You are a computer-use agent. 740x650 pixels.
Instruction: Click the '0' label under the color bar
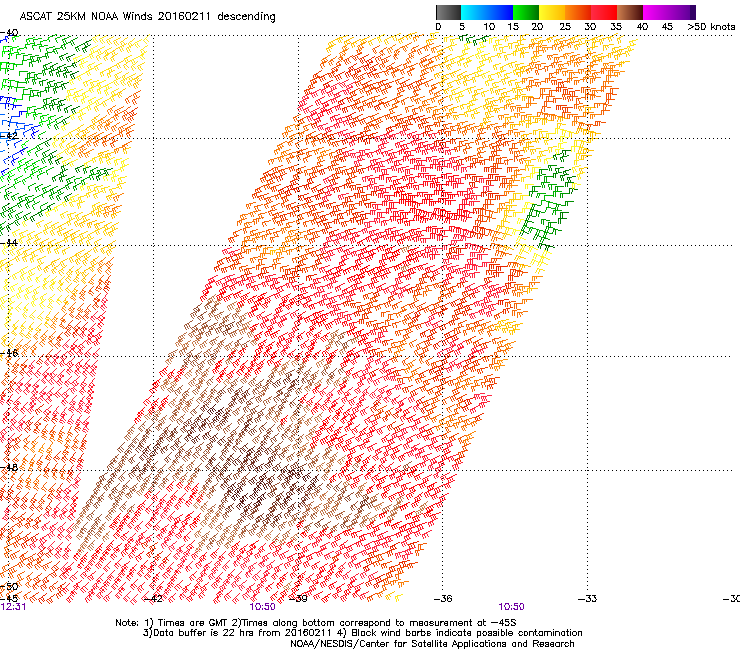438,27
